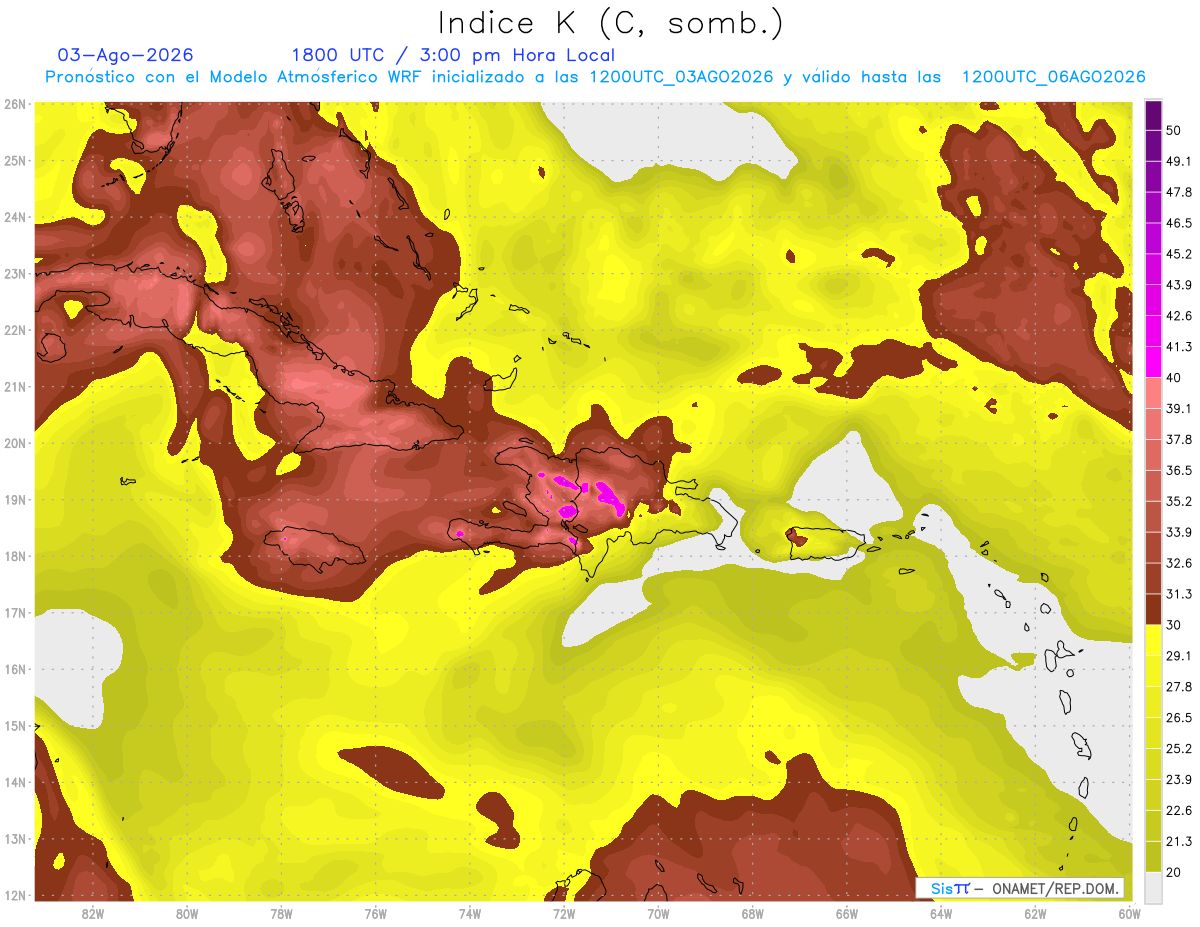Screen dimensions: 1200x927
Task: Click the colorbar label "23.9"
Action: [1179, 780]
